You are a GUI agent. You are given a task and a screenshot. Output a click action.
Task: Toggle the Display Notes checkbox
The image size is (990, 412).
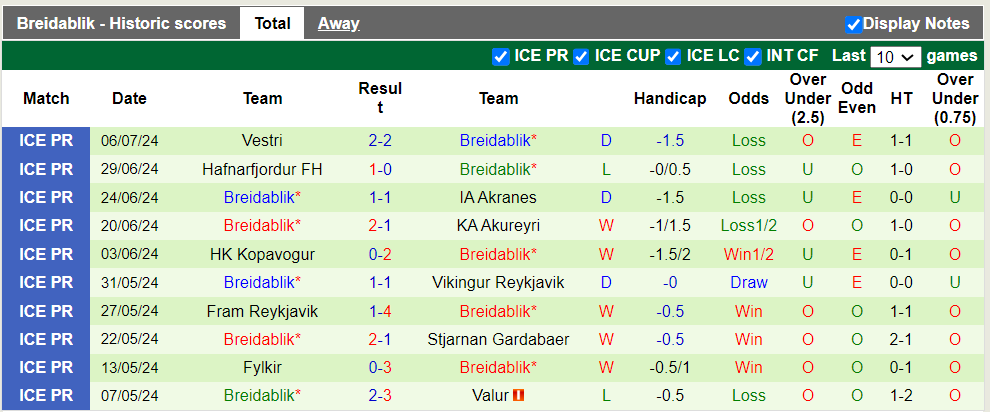(x=853, y=24)
